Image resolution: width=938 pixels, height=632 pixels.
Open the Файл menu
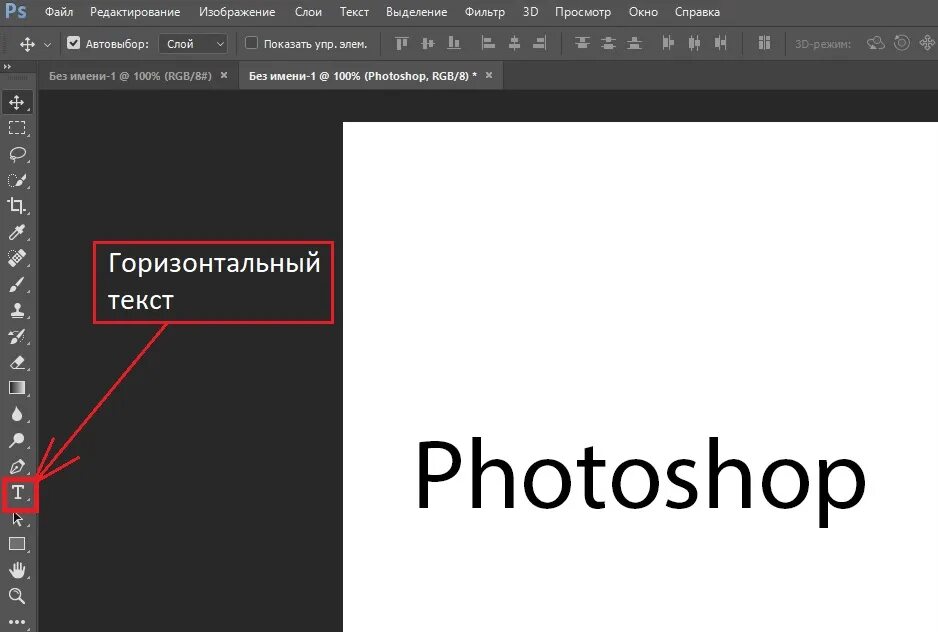(59, 12)
